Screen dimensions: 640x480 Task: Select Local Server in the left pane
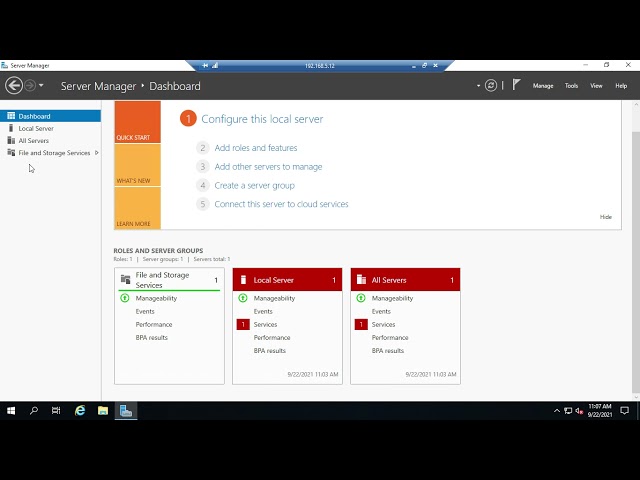[x=50, y=129]
